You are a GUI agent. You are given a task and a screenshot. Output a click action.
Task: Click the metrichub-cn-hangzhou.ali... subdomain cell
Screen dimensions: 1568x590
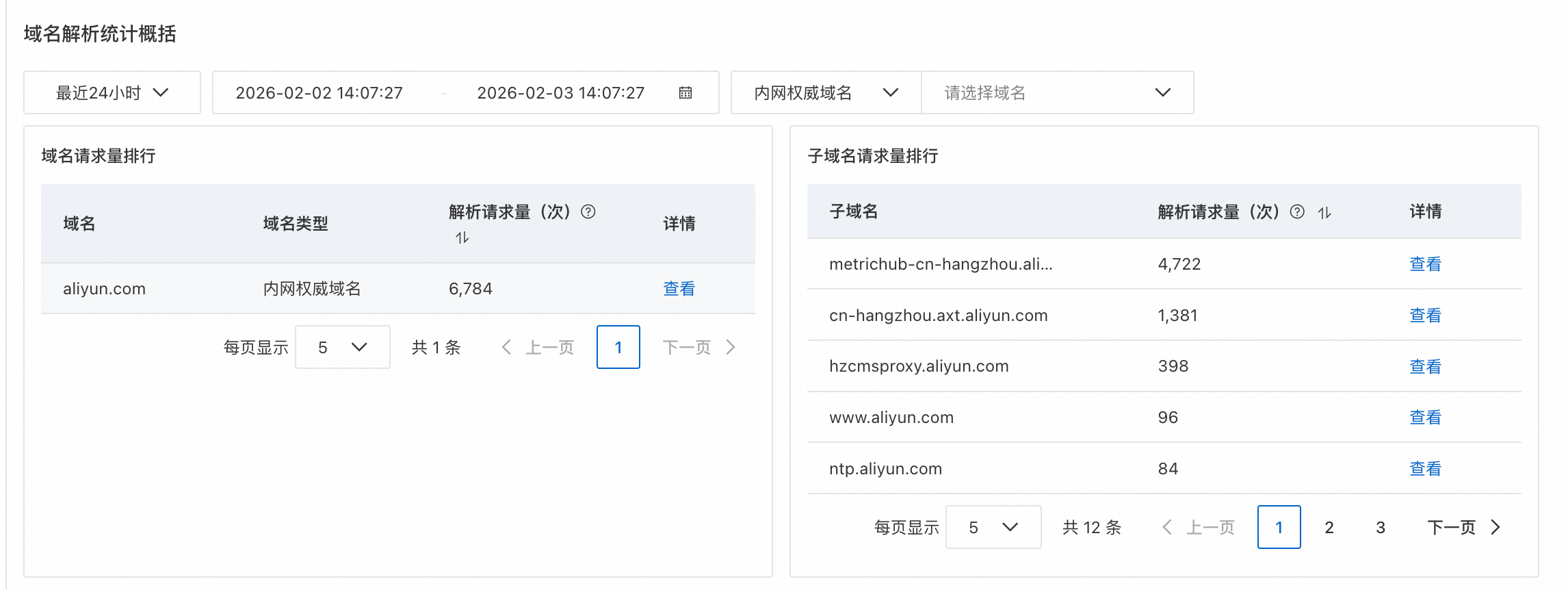click(x=941, y=264)
